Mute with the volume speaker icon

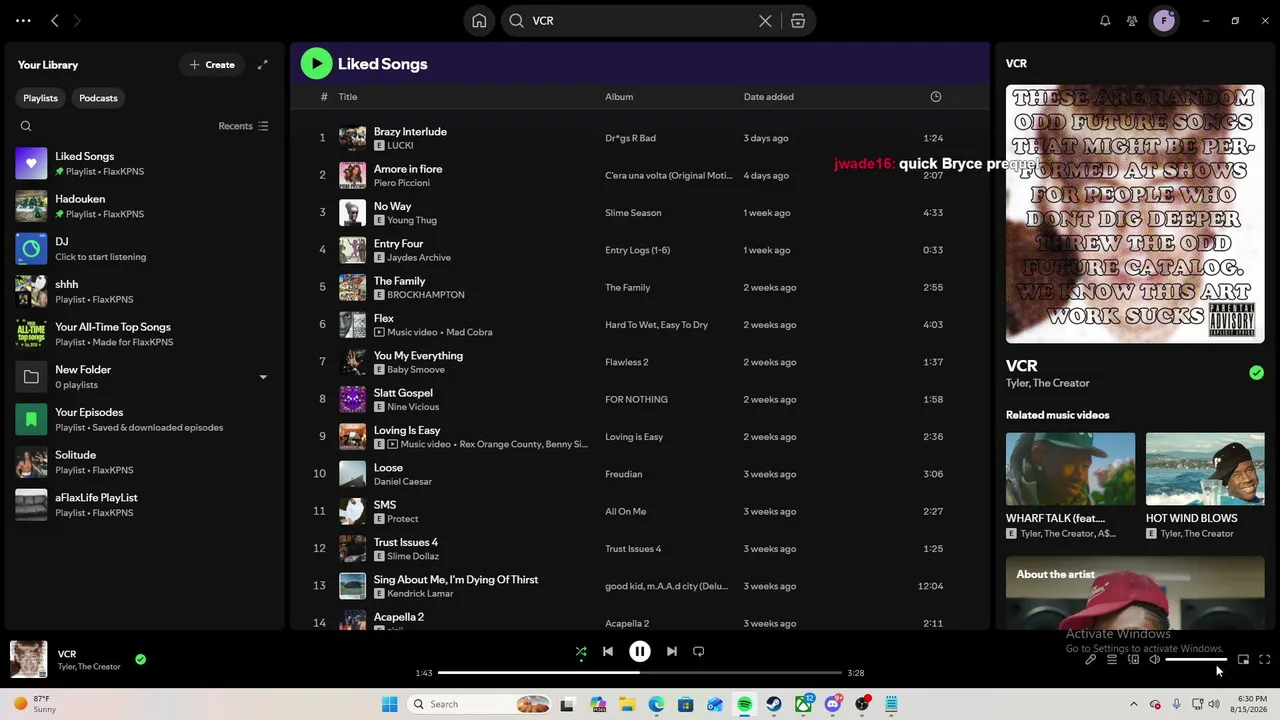[1155, 660]
